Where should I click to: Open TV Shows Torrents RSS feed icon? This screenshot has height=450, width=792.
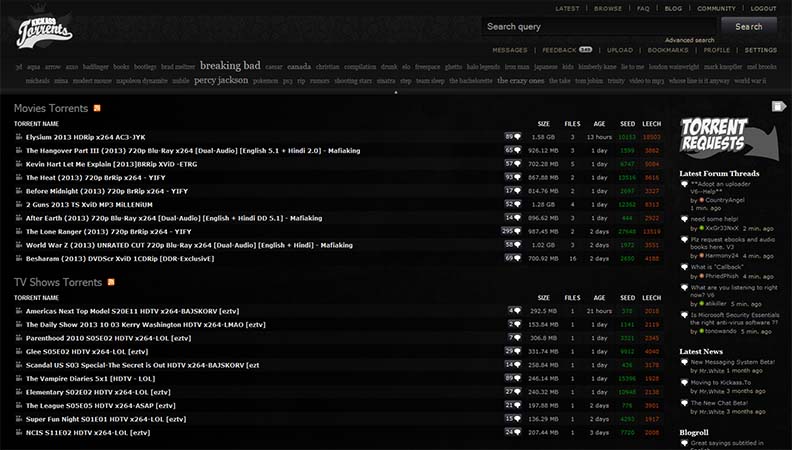[x=111, y=282]
